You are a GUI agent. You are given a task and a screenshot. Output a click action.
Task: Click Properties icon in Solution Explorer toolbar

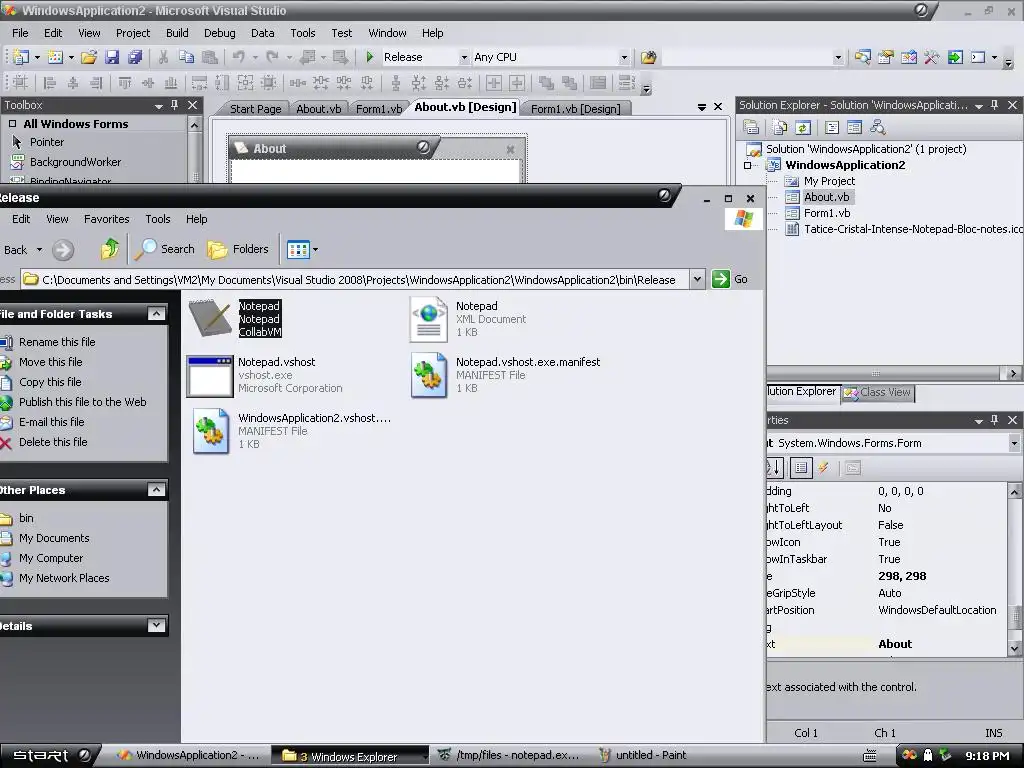click(x=751, y=127)
